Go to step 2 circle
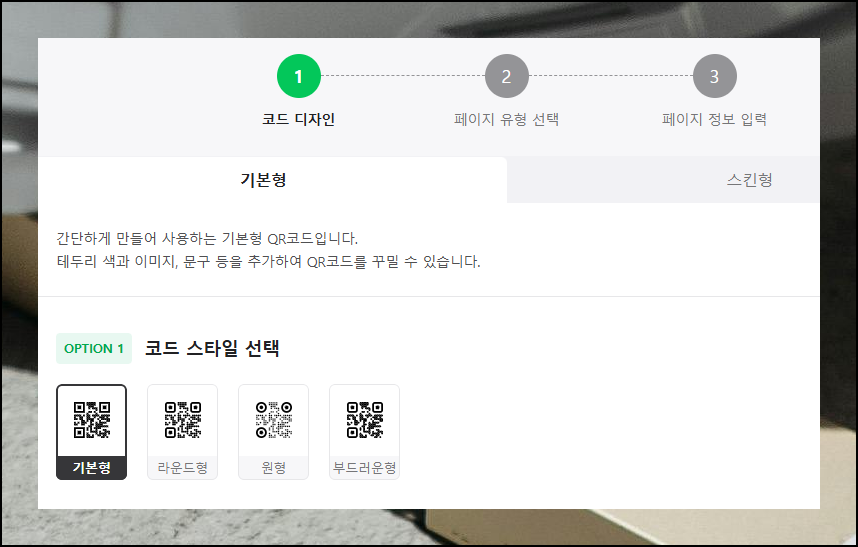Viewport: 858px width, 547px height. pyautogui.click(x=507, y=76)
